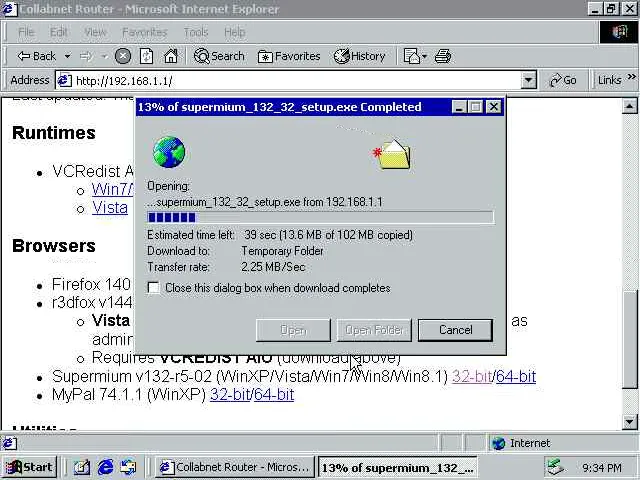Open the Back history dropdown arrow
This screenshot has height=480, width=640.
67,56
